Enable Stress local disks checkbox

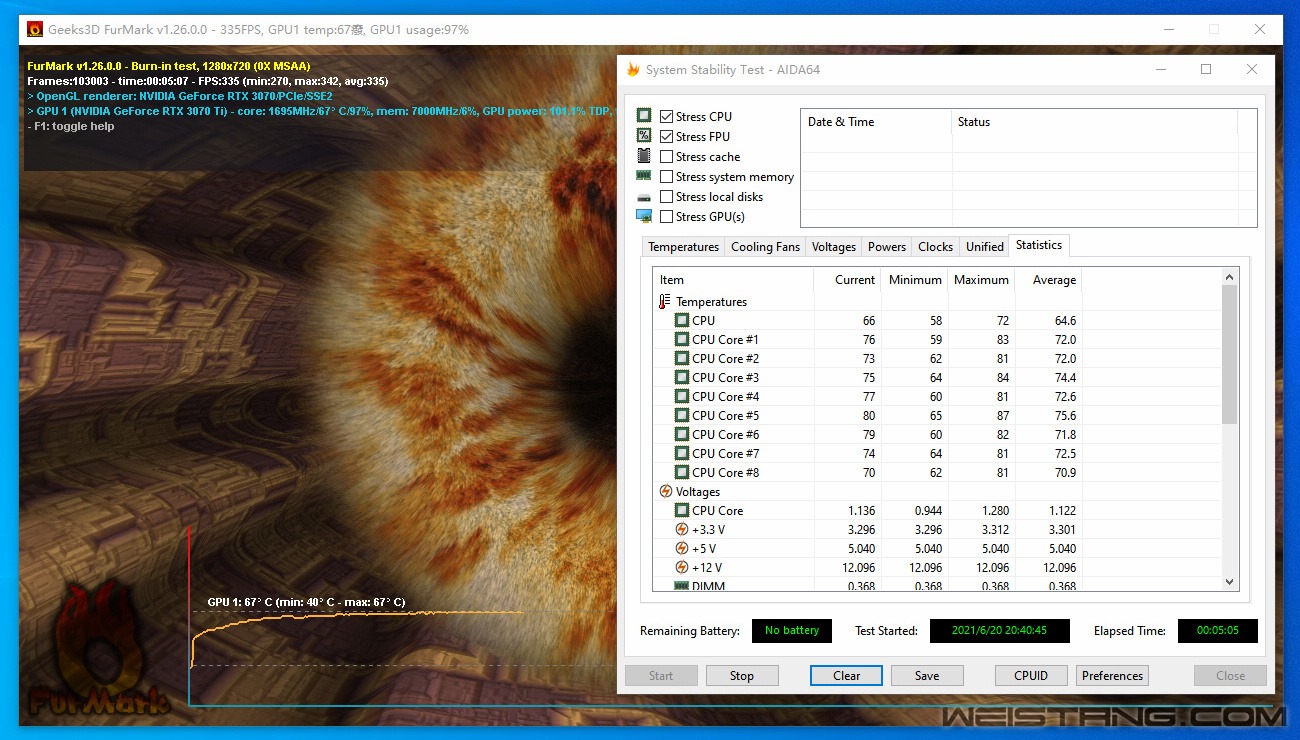(666, 196)
